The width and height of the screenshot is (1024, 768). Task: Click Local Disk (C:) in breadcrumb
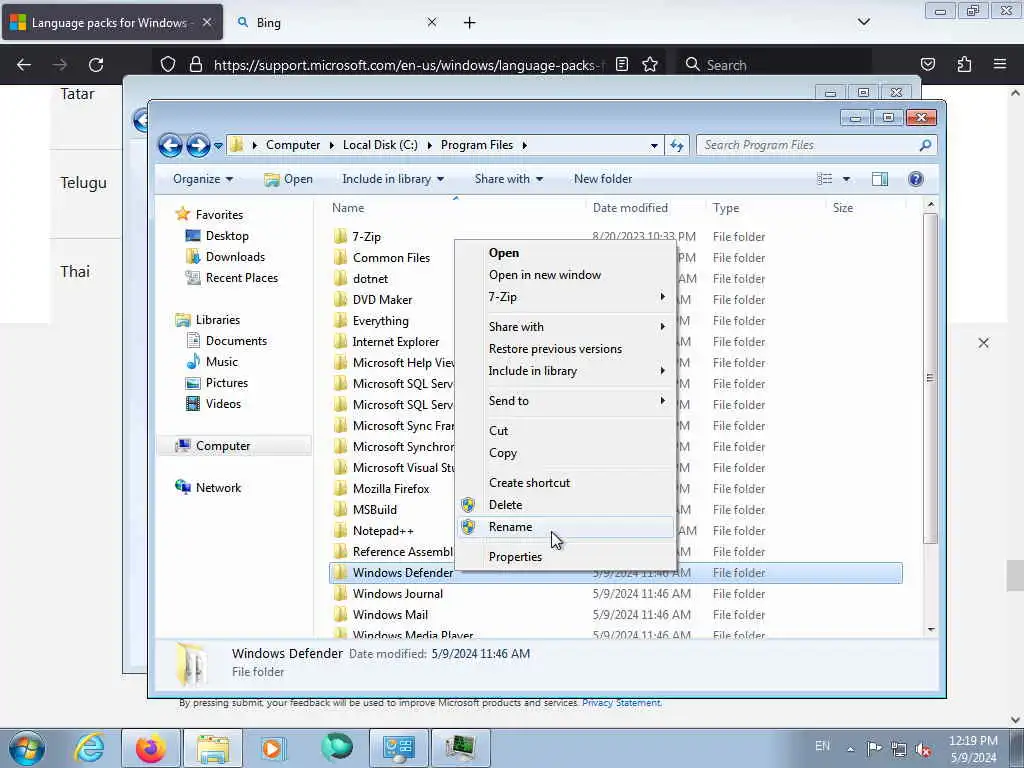click(x=380, y=145)
